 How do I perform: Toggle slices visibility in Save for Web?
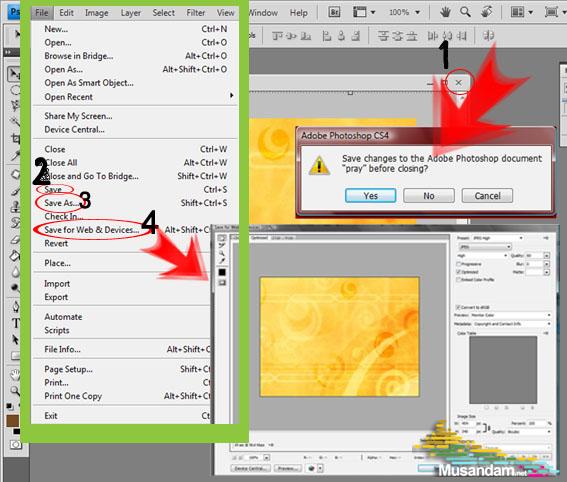pos(222,283)
